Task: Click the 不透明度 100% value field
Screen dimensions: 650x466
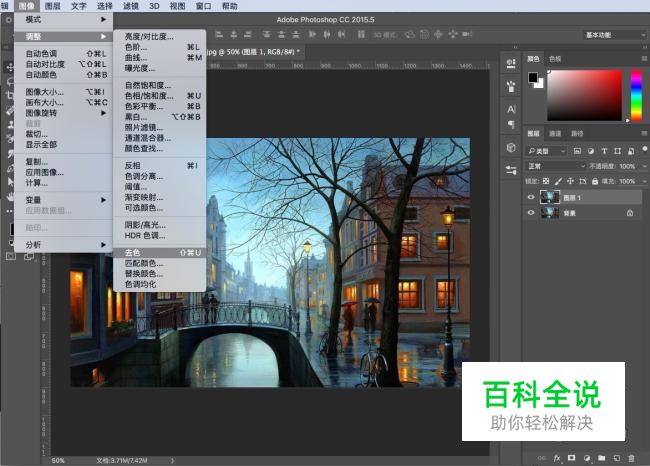Action: click(627, 166)
